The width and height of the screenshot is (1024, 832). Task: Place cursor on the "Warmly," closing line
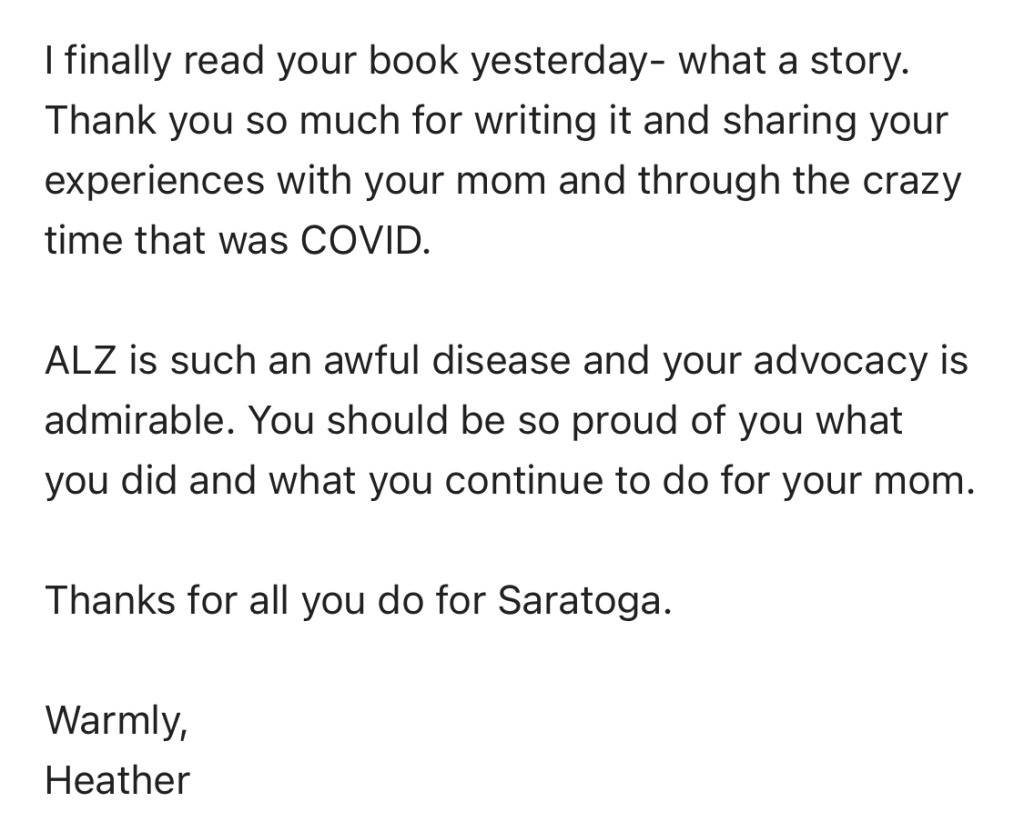point(116,720)
